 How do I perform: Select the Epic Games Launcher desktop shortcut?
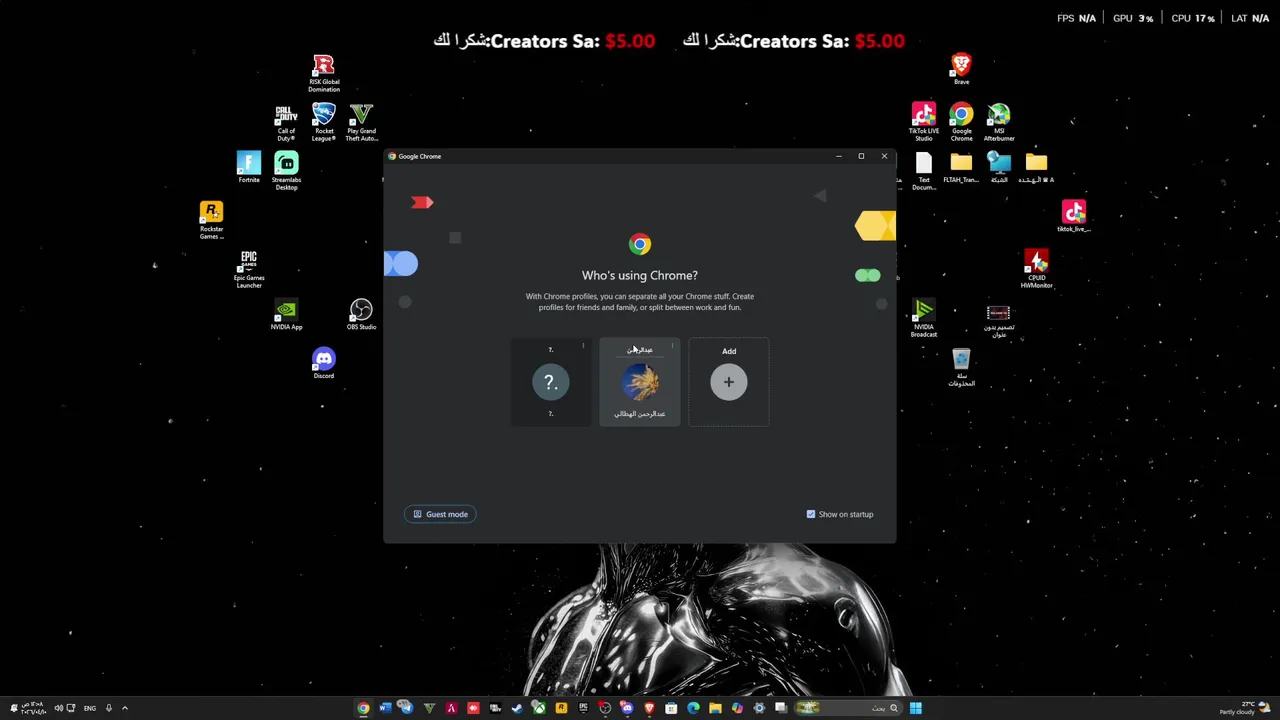(x=249, y=269)
